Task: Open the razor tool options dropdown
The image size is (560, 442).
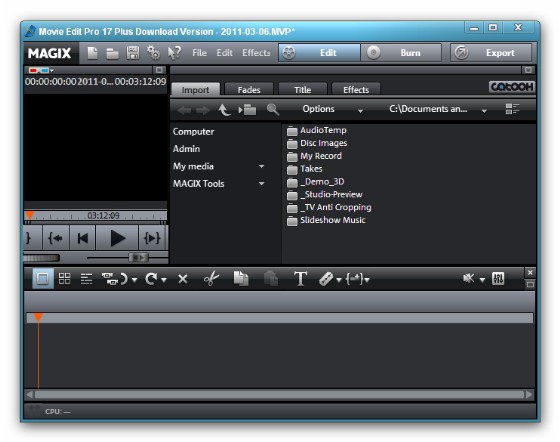Action: [339, 280]
